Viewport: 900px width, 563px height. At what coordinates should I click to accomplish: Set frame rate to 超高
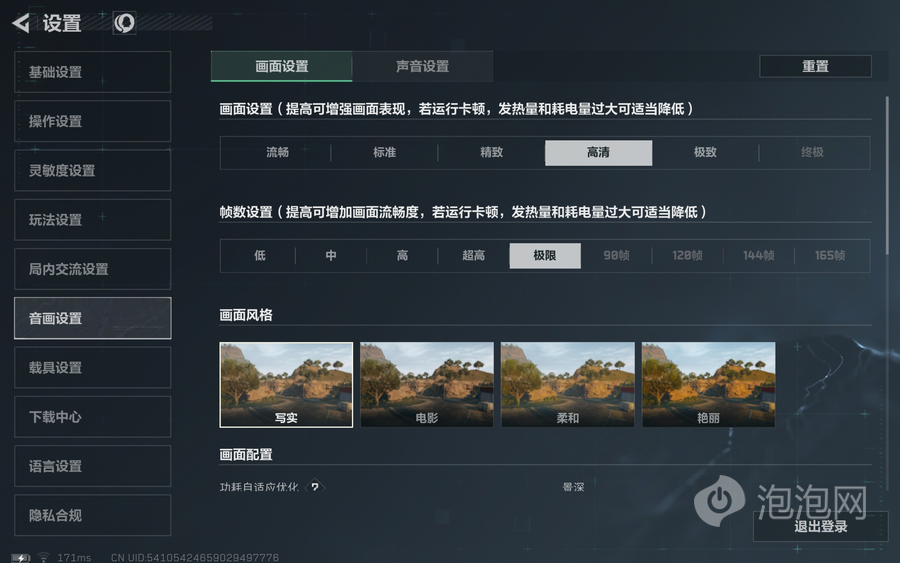tap(473, 256)
